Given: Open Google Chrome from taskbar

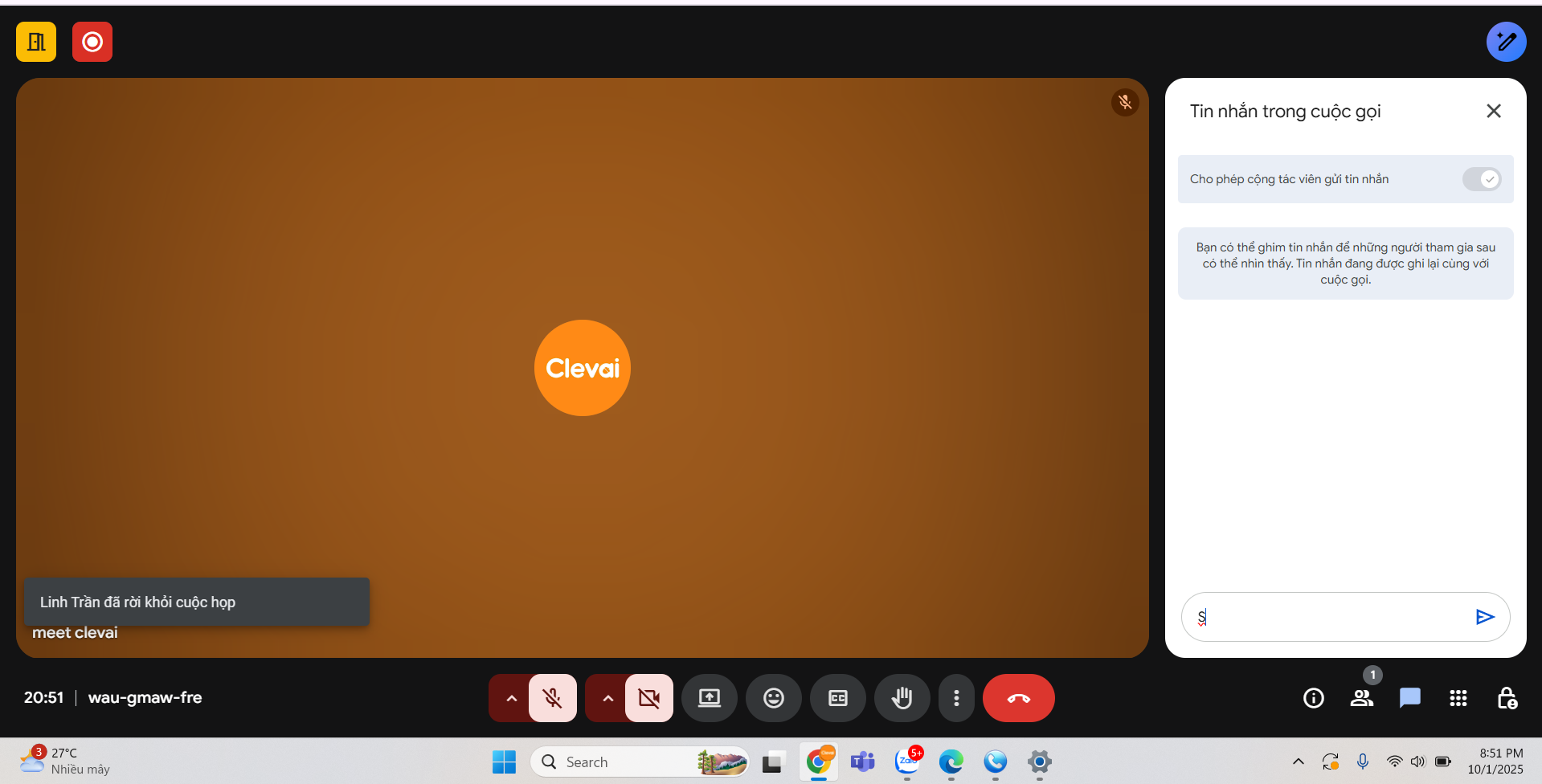Looking at the screenshot, I should click(819, 762).
